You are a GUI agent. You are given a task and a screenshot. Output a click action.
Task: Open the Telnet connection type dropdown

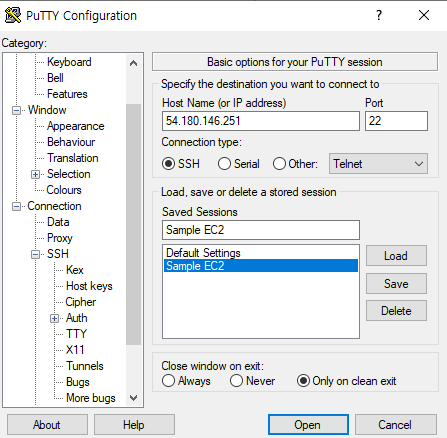378,164
